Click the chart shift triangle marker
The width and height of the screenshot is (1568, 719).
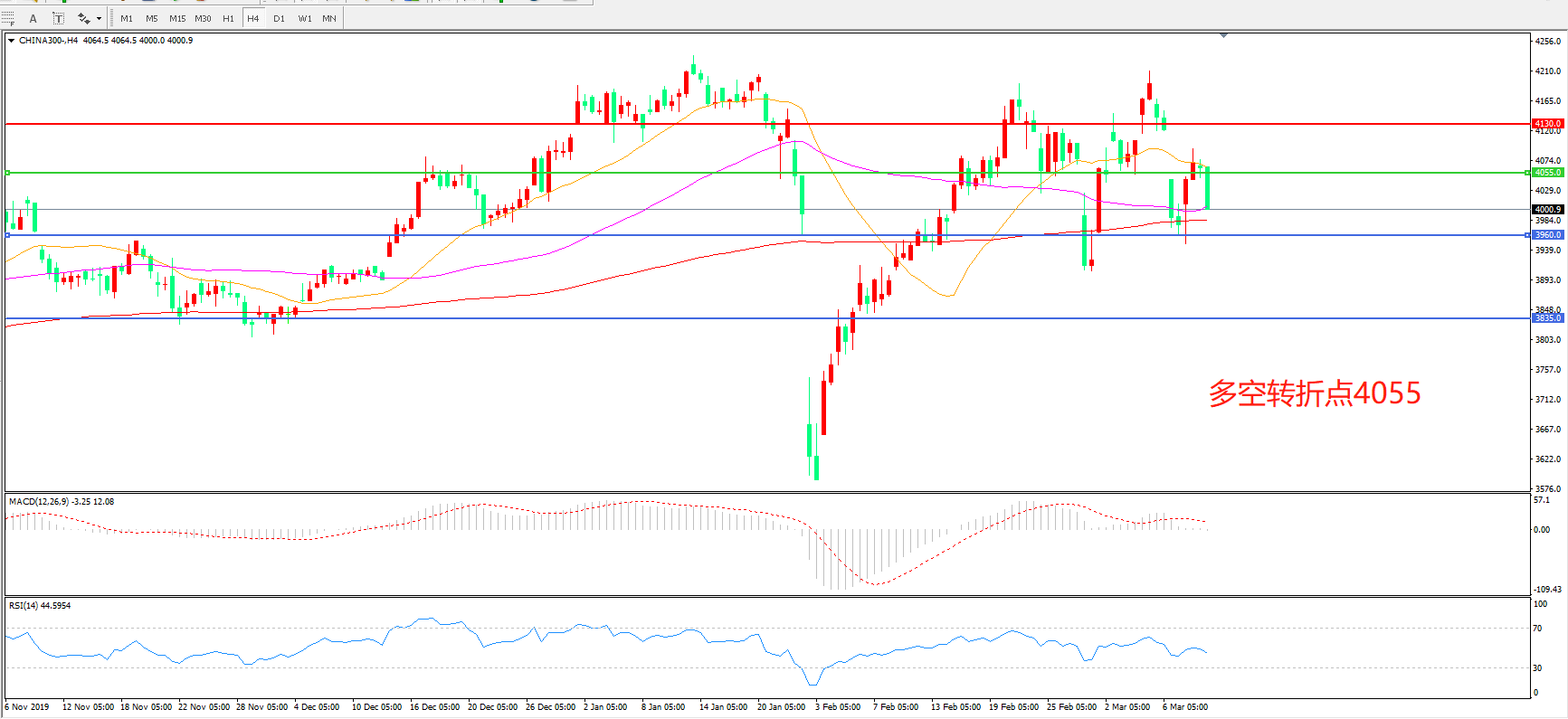tap(1223, 35)
